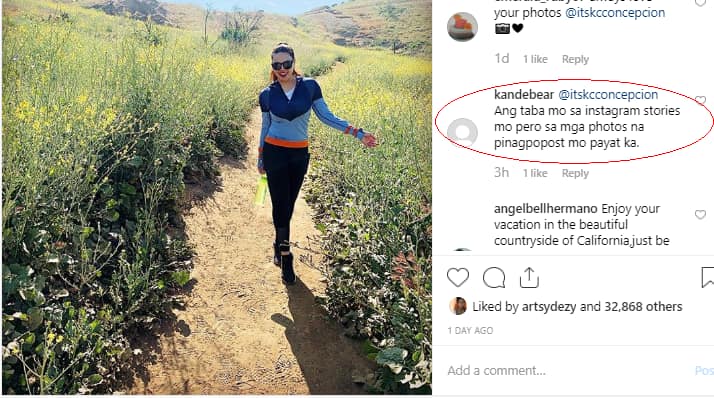Open the comment speech-bubble icon
This screenshot has width=714, height=398.
[494, 278]
